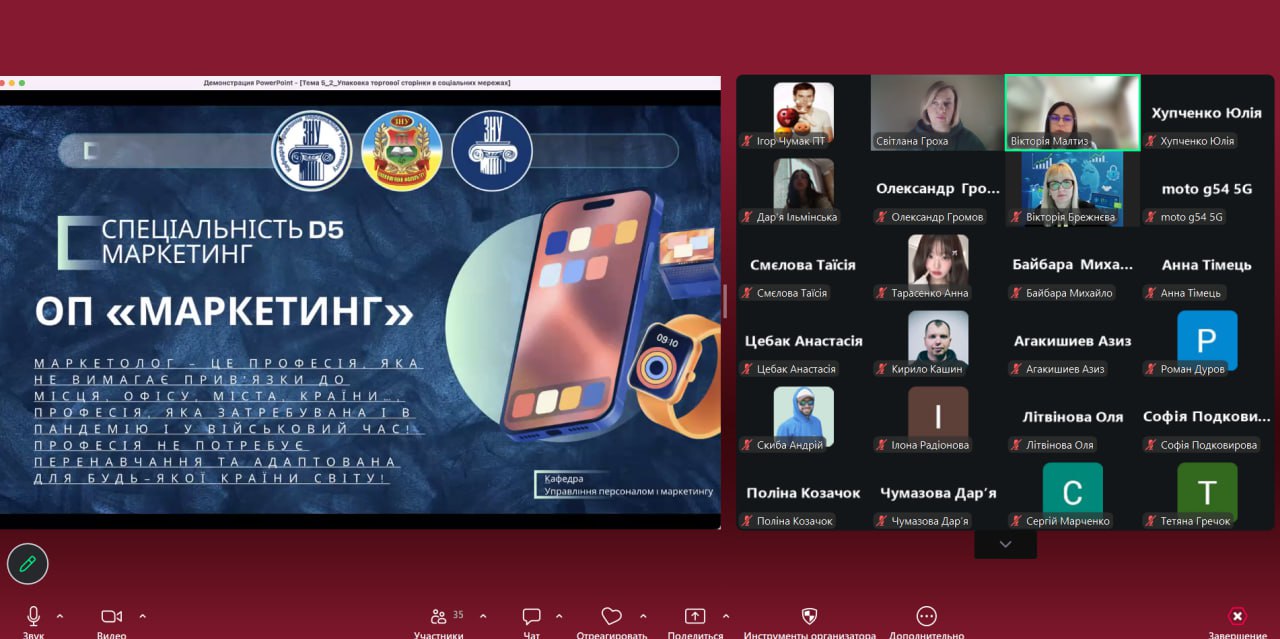The image size is (1280, 639).
Task: Select Вікторія Малтиз highlighted video tile
Action: (1072, 112)
